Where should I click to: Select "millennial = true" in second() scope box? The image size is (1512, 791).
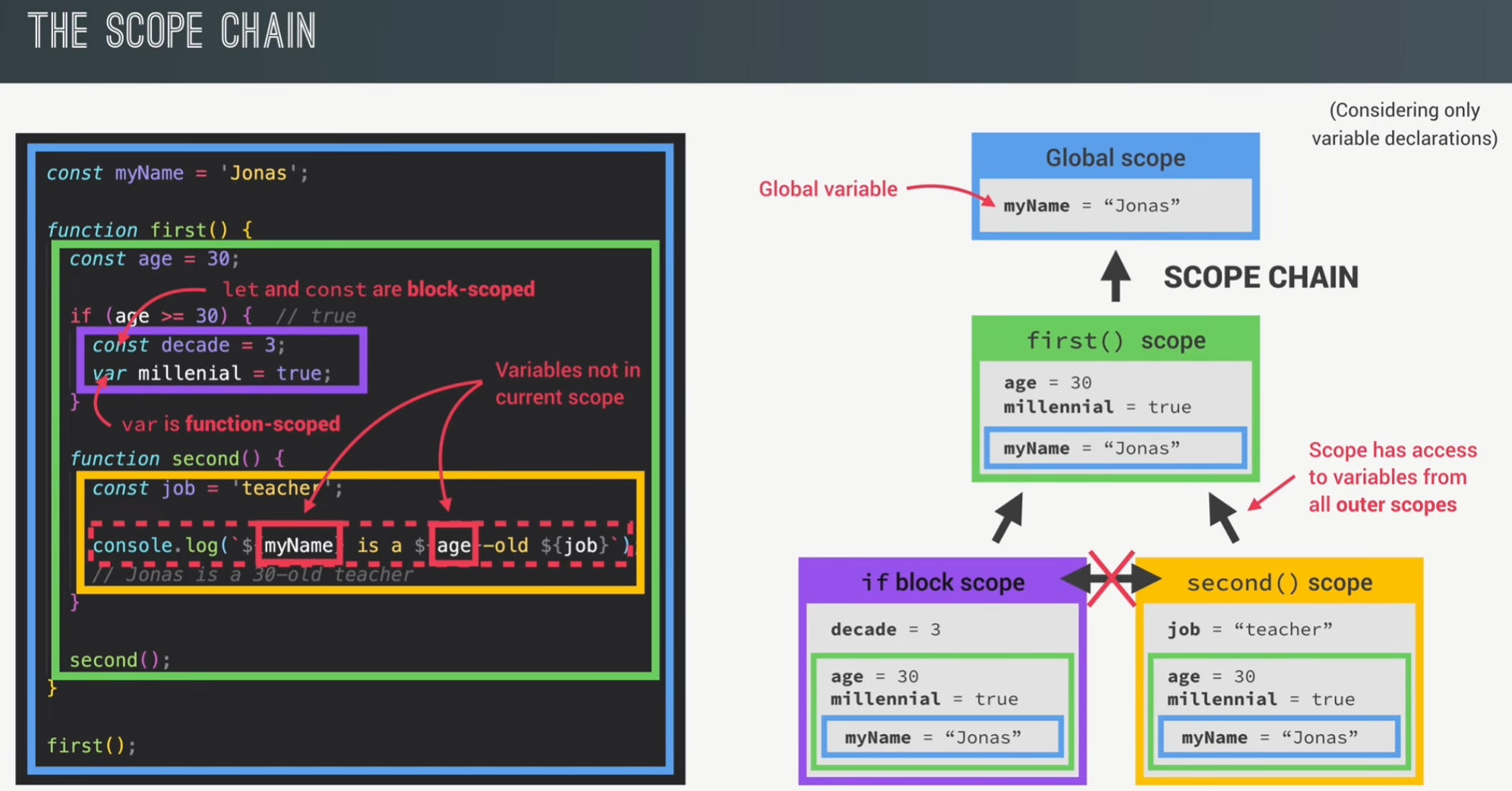click(x=1261, y=699)
